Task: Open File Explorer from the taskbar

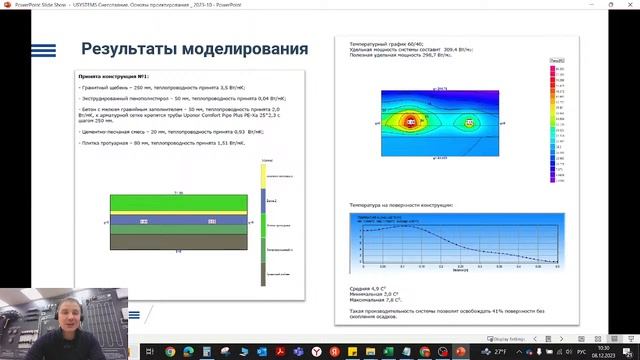Action: click(370, 351)
